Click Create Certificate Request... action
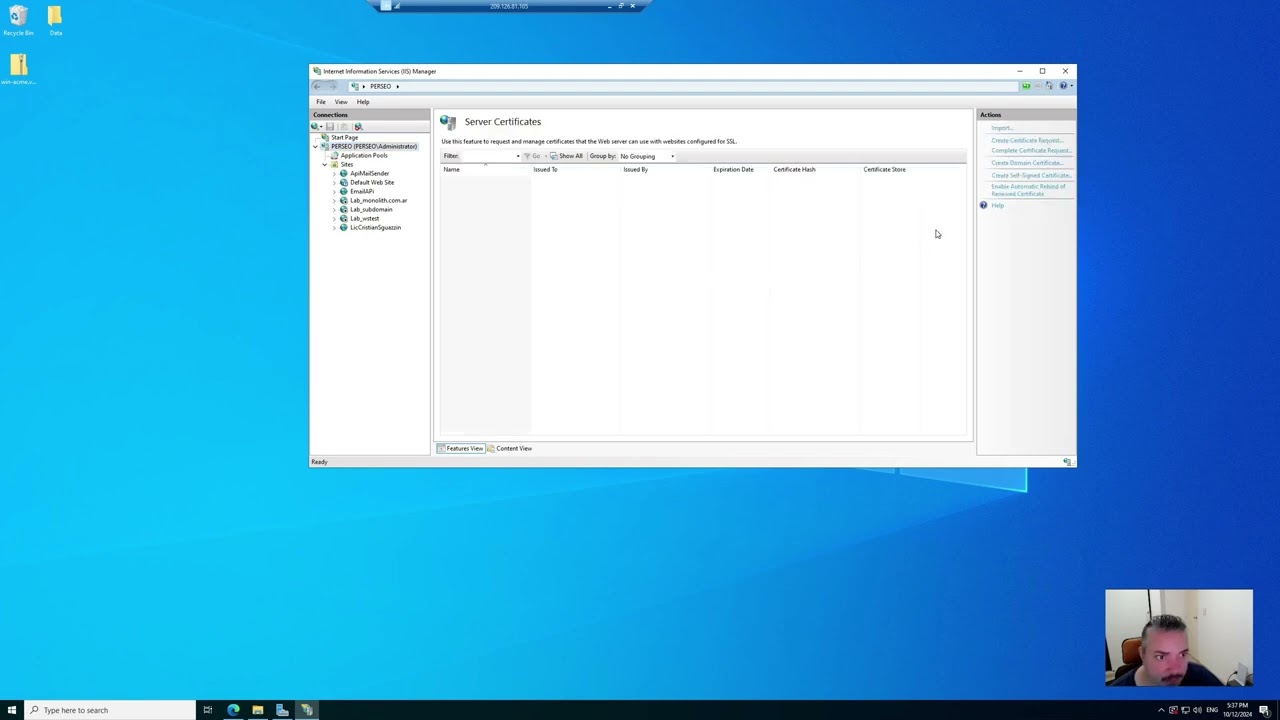 (x=1027, y=140)
